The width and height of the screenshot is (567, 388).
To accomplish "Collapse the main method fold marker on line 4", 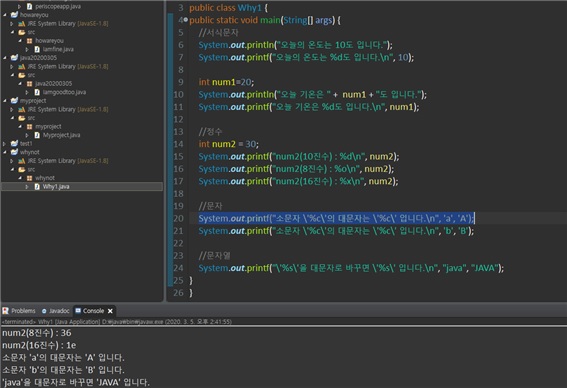I will (x=186, y=20).
